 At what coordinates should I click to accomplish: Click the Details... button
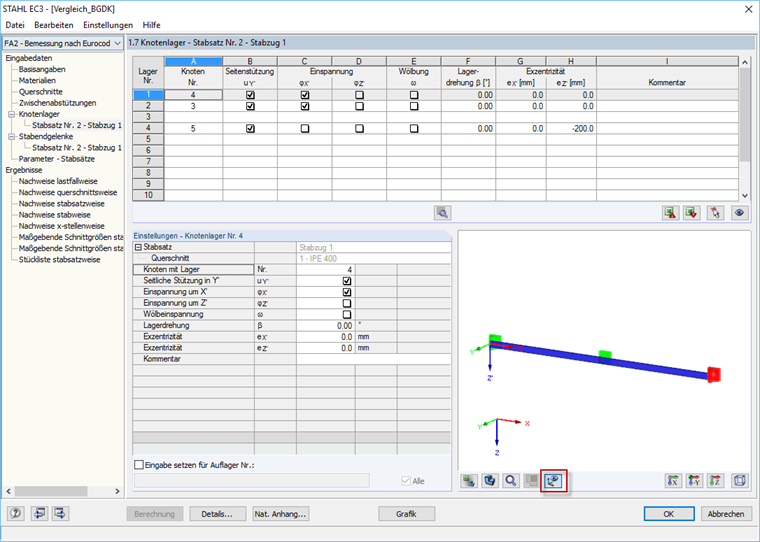click(x=217, y=514)
